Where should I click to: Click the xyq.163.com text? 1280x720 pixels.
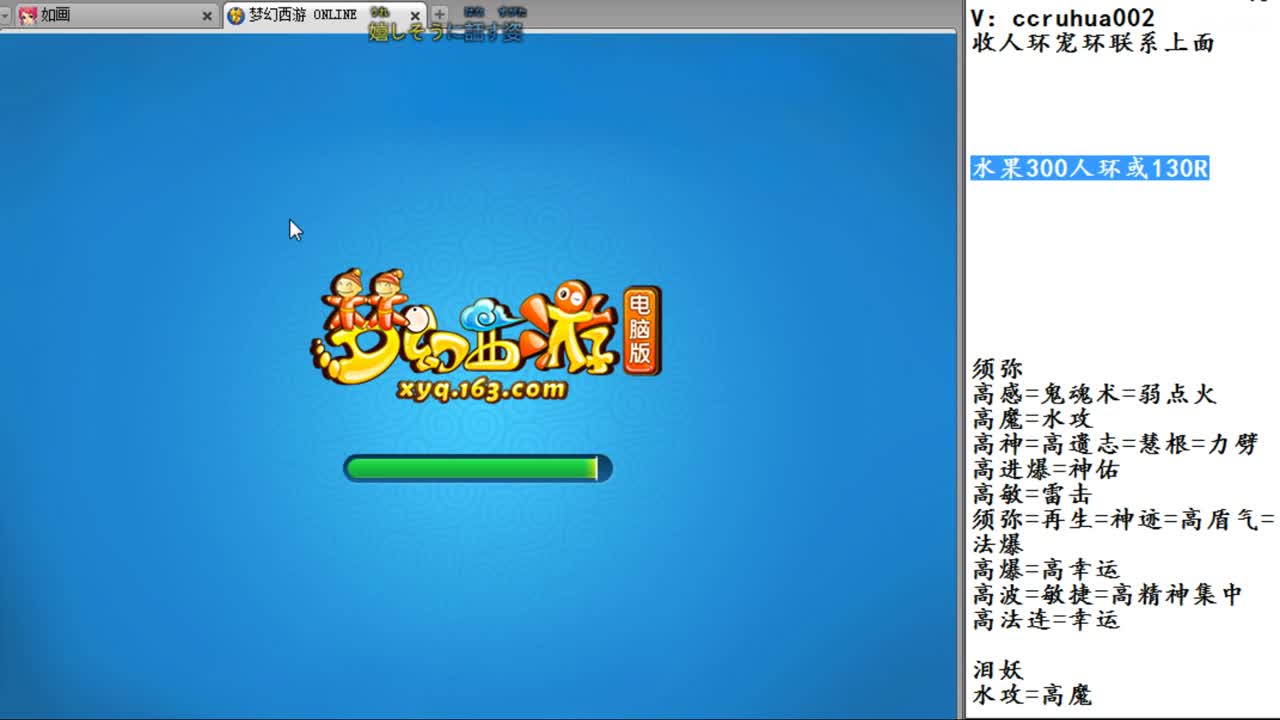(x=482, y=389)
